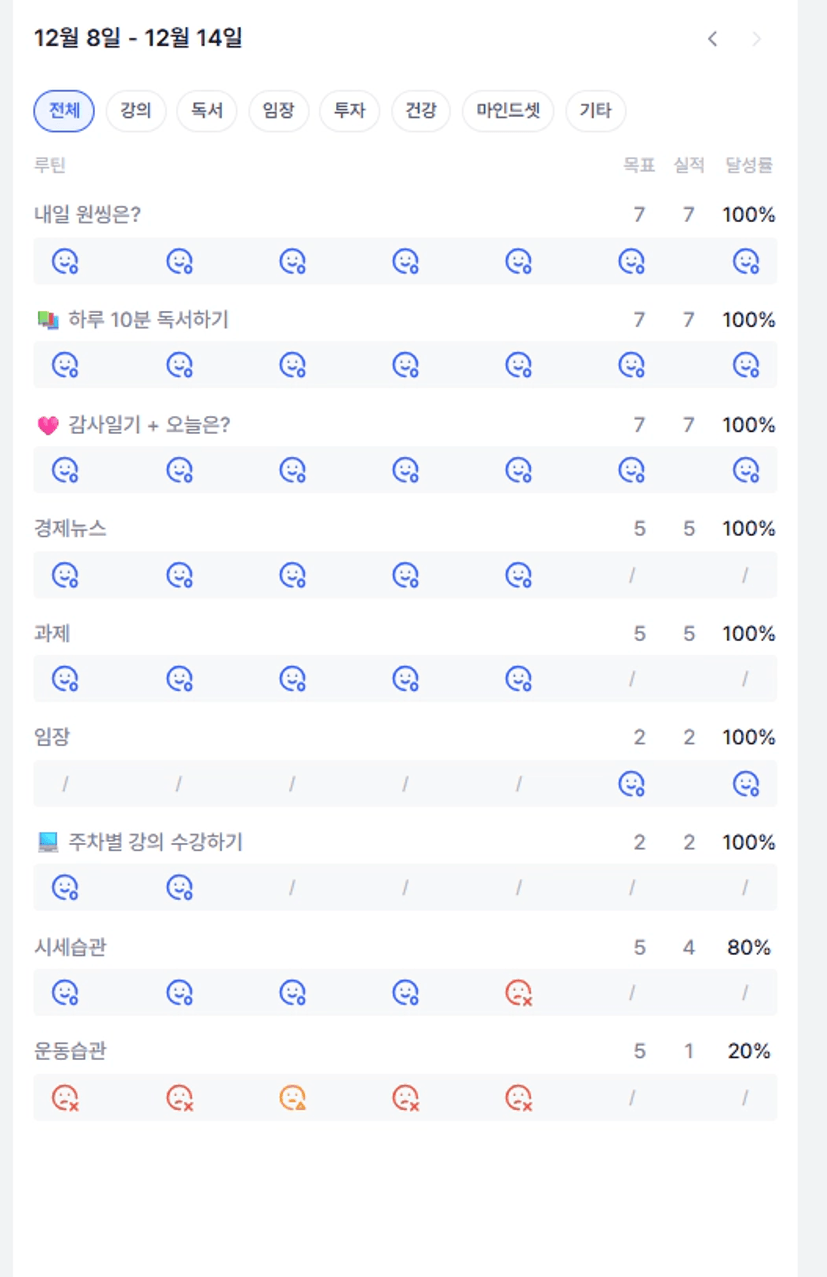The height and width of the screenshot is (1277, 827).
Task: Click first smiley in 내일 원씽은? row
Action: 65,261
